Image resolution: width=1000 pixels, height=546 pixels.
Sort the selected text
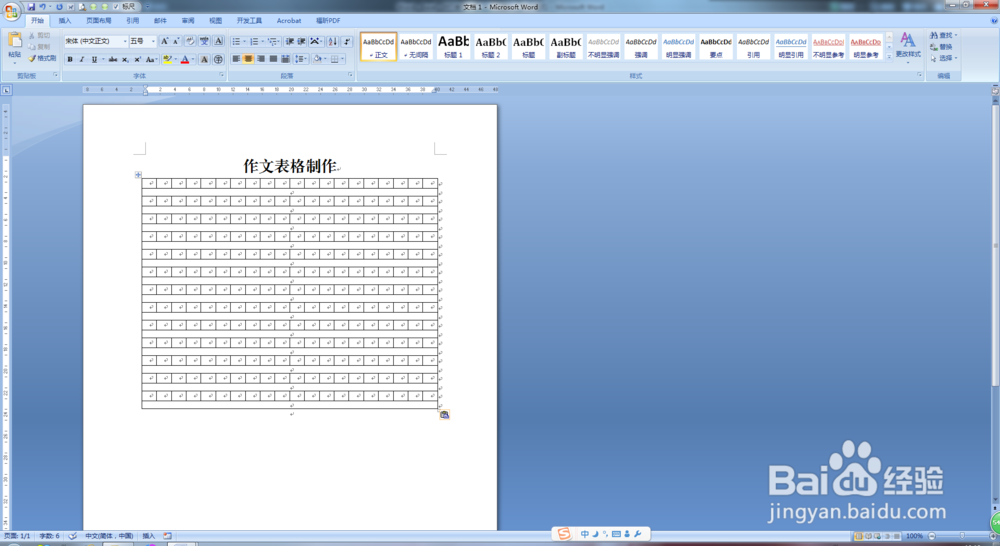point(333,41)
